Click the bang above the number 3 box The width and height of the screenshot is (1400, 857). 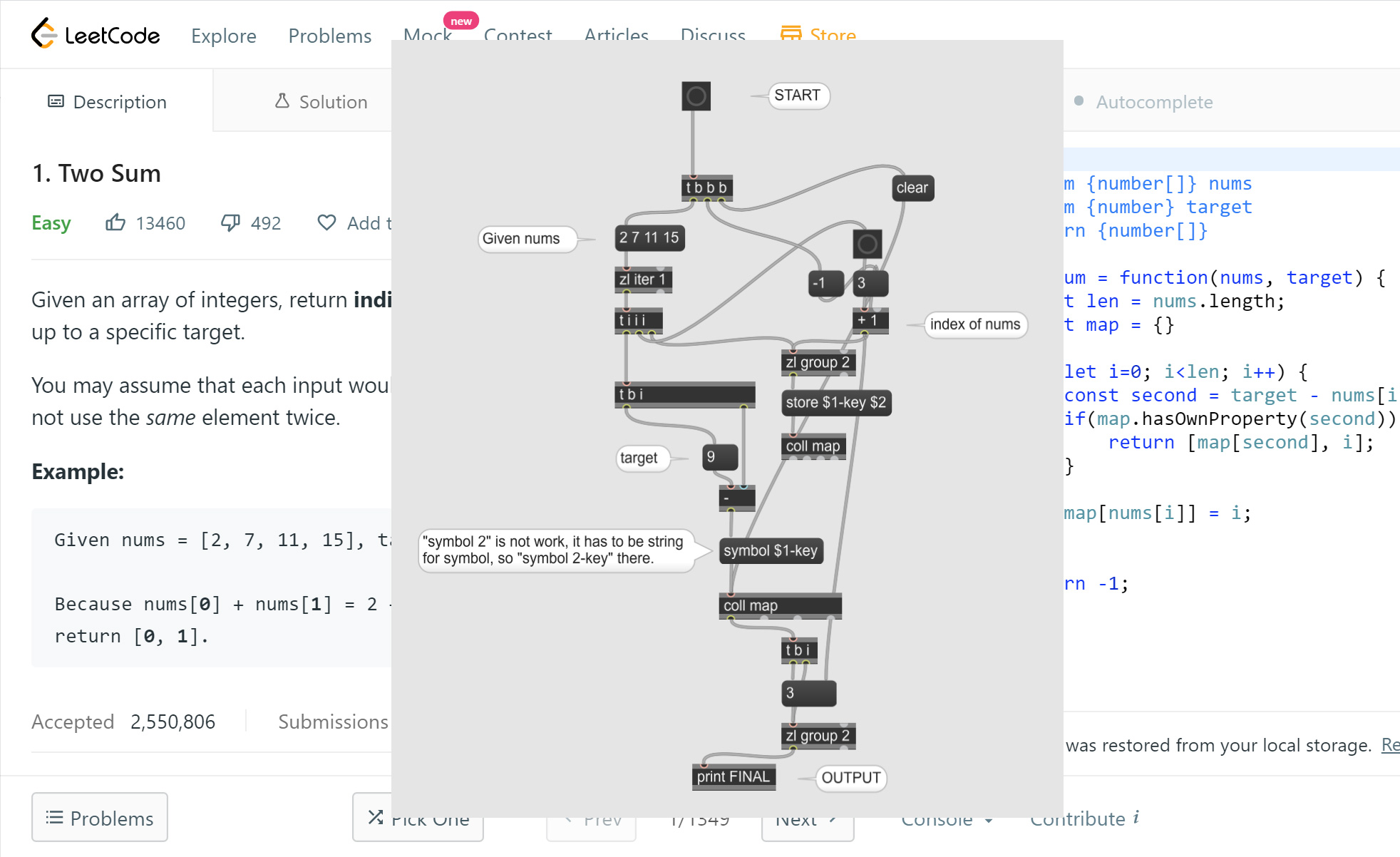pyautogui.click(x=867, y=245)
